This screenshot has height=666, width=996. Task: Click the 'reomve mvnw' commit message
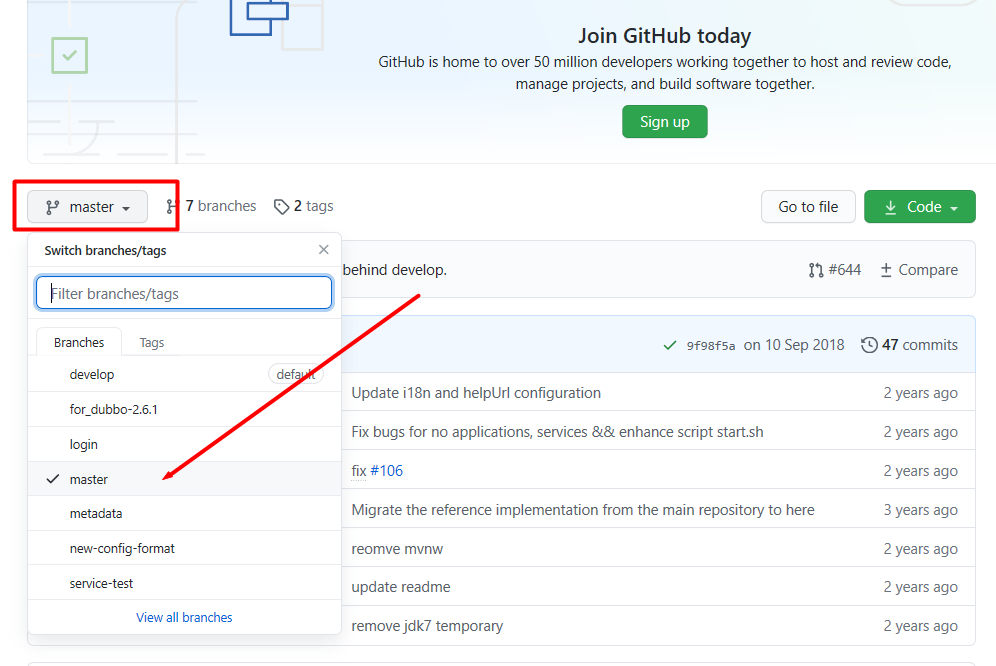tap(397, 549)
